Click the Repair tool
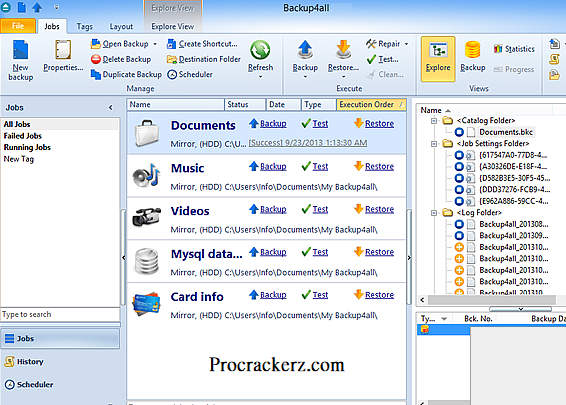This screenshot has height=405, width=566. pyautogui.click(x=383, y=44)
